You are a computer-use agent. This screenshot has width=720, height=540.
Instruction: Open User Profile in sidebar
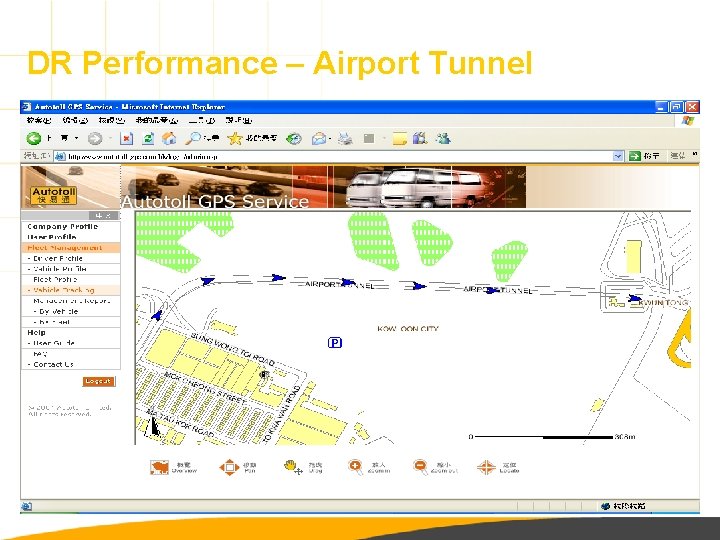tap(51, 237)
